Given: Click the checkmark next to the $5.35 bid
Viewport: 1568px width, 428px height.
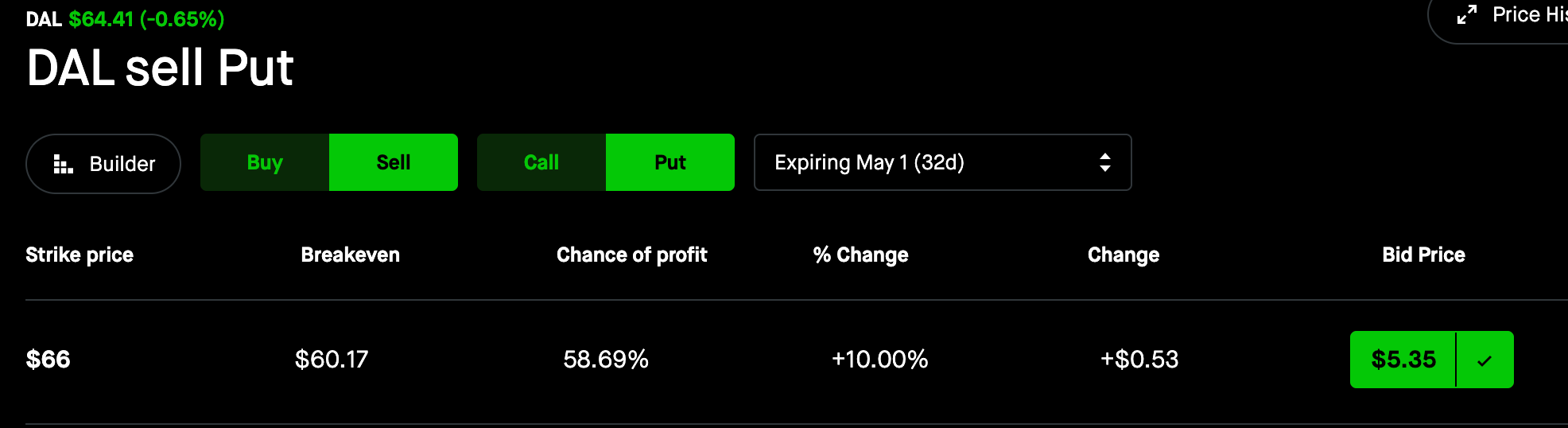Looking at the screenshot, I should coord(1484,360).
